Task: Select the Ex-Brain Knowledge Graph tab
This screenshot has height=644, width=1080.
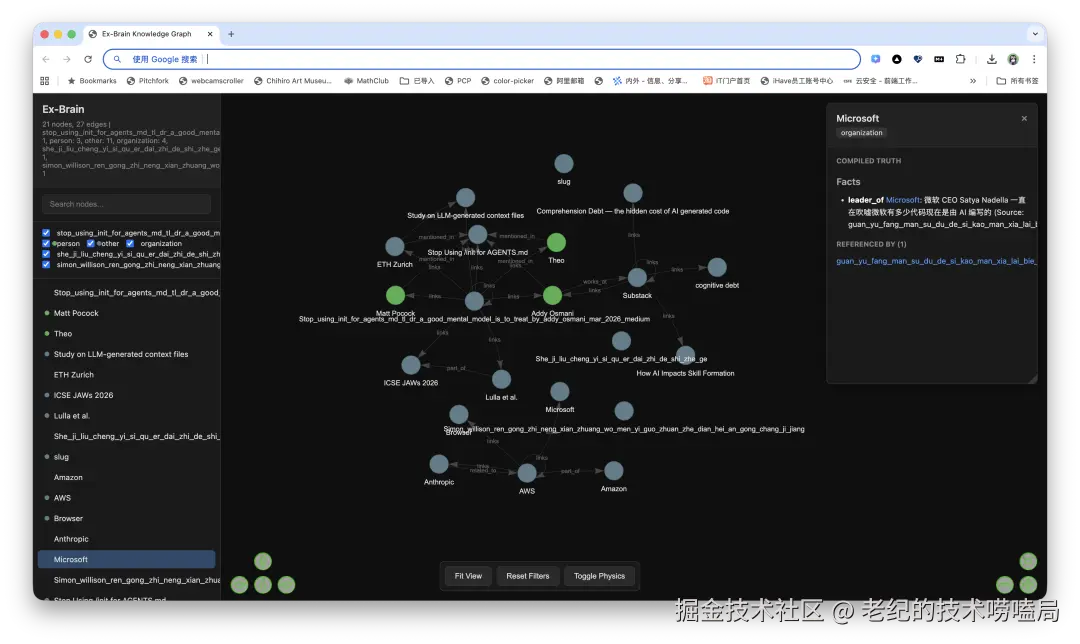Action: [148, 33]
